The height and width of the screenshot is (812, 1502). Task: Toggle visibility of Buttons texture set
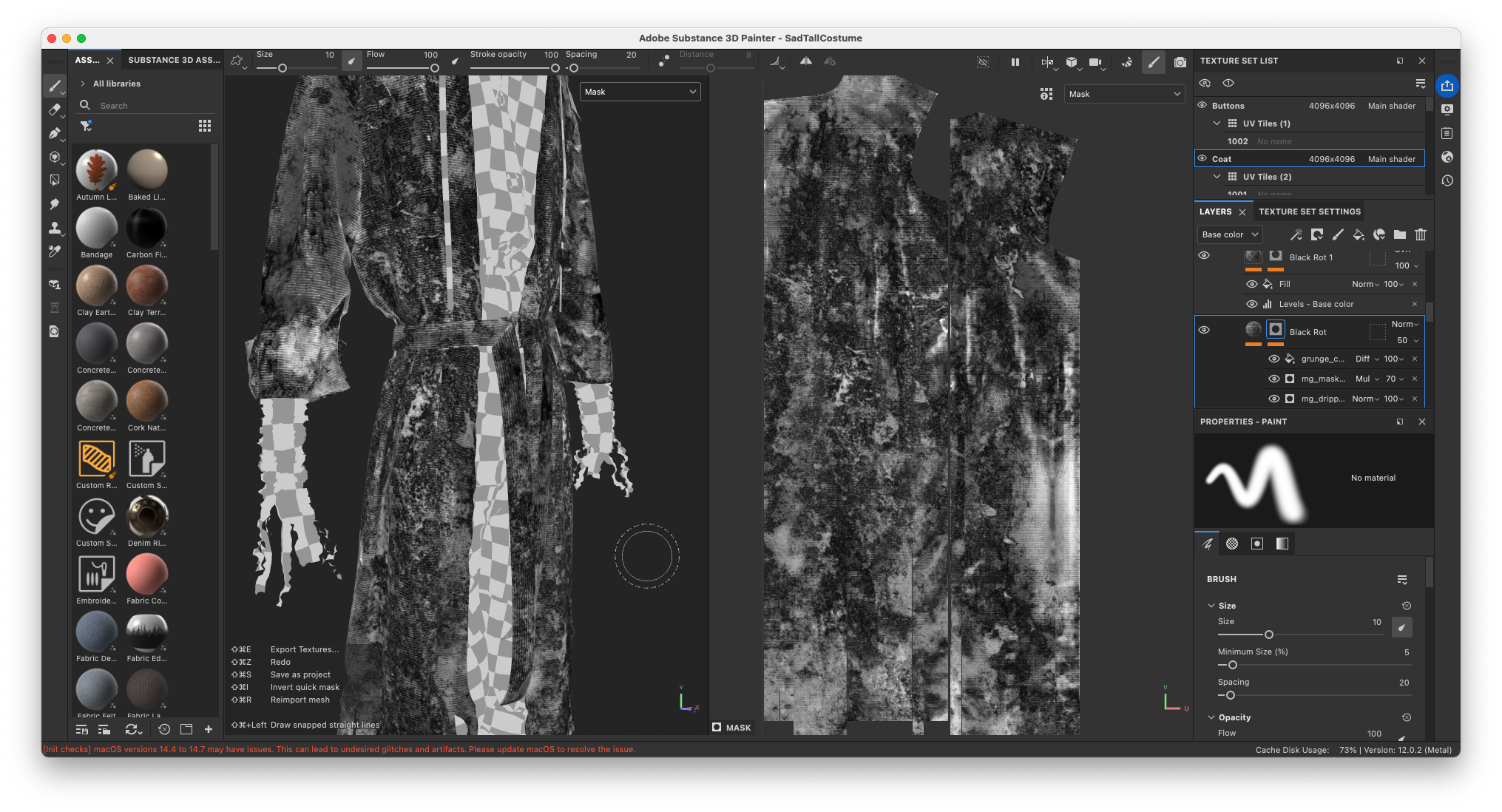[x=1202, y=105]
